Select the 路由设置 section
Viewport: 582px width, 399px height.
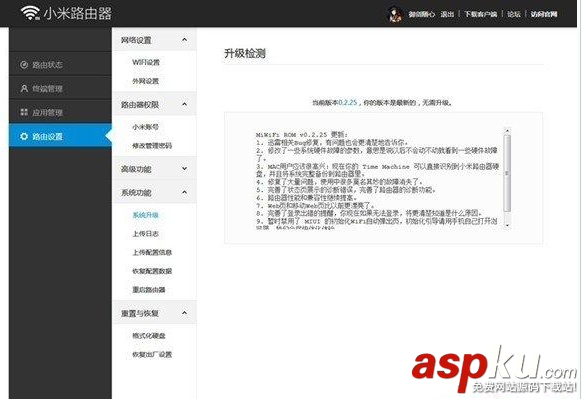(60, 136)
